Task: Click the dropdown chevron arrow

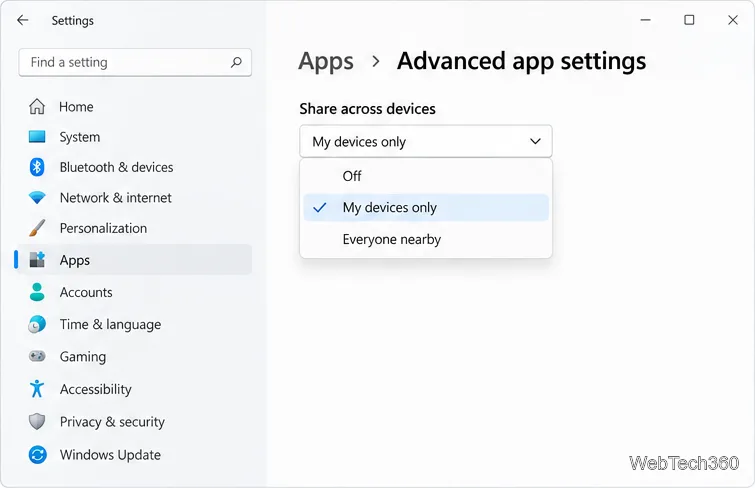Action: tap(535, 141)
